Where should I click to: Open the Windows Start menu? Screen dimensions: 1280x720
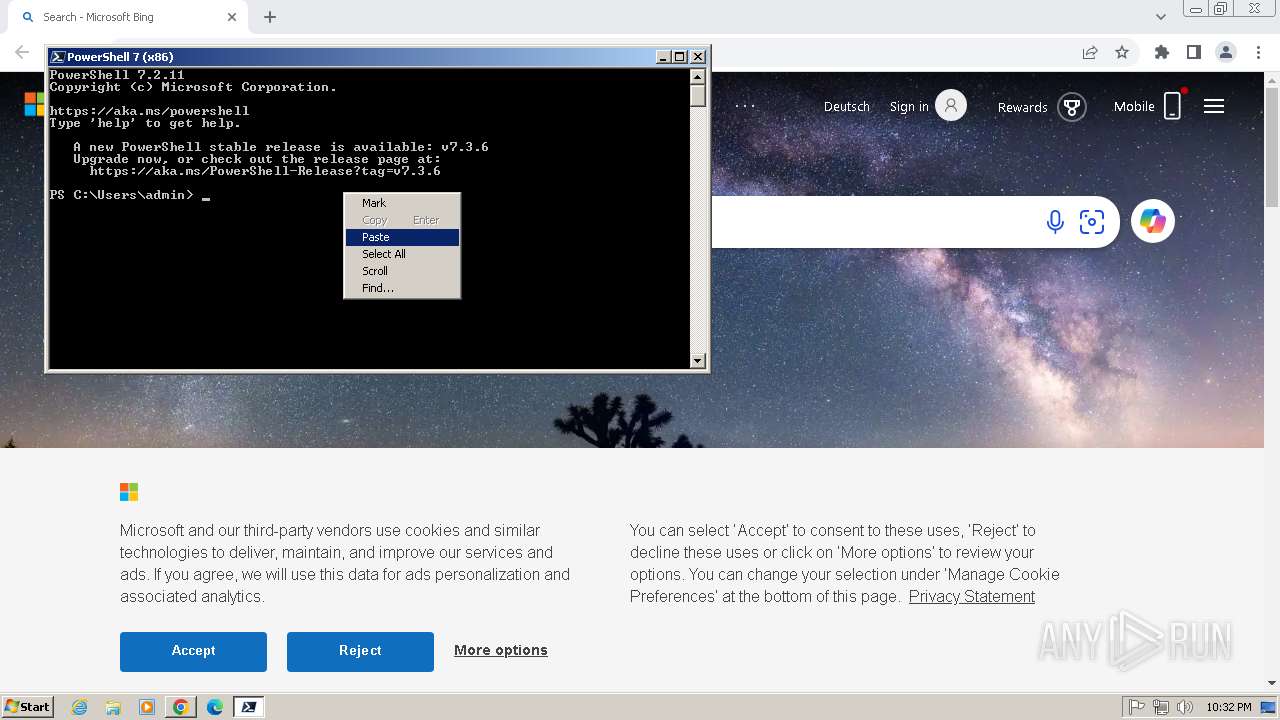pos(27,707)
